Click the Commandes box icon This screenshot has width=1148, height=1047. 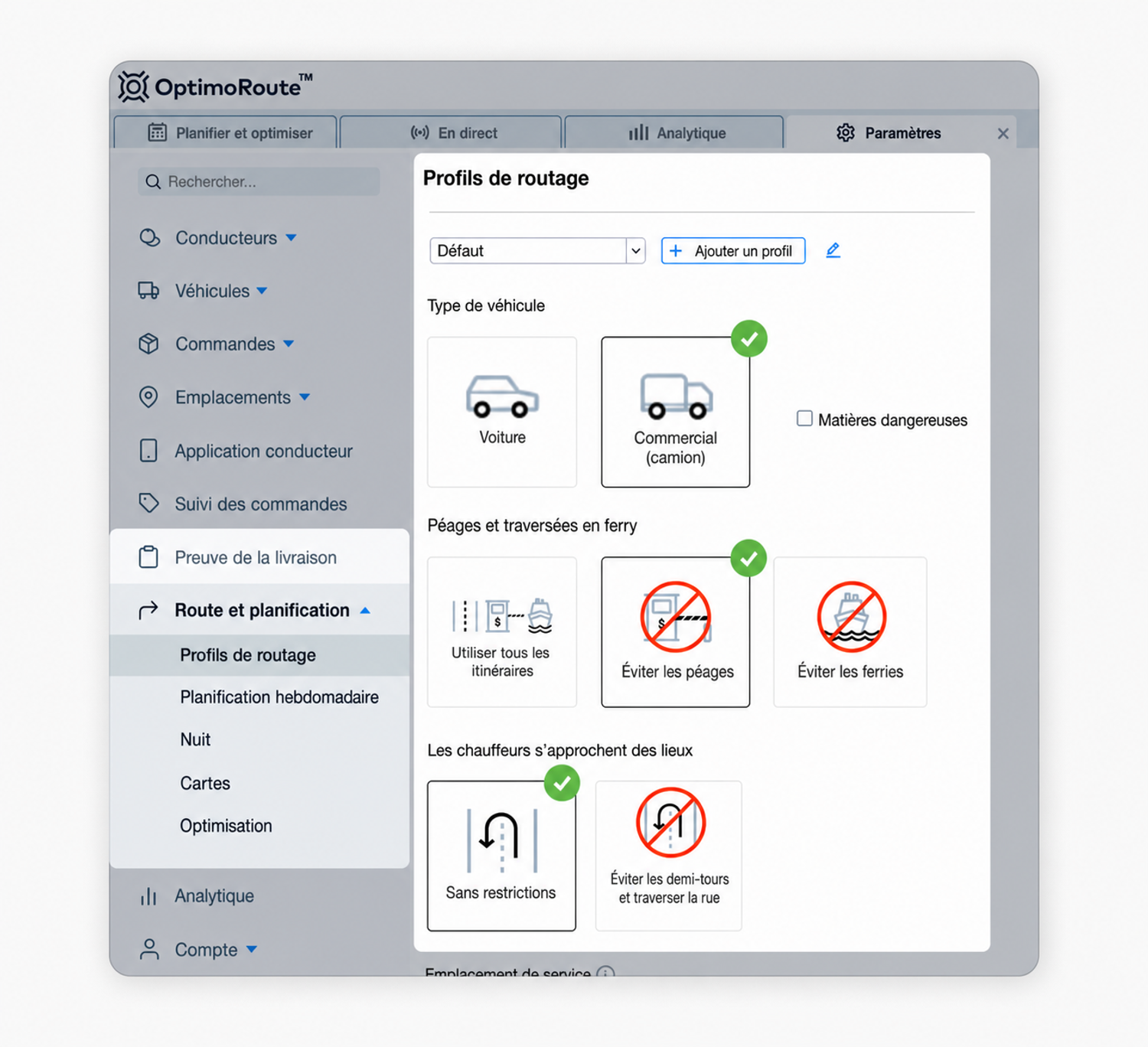tap(148, 344)
